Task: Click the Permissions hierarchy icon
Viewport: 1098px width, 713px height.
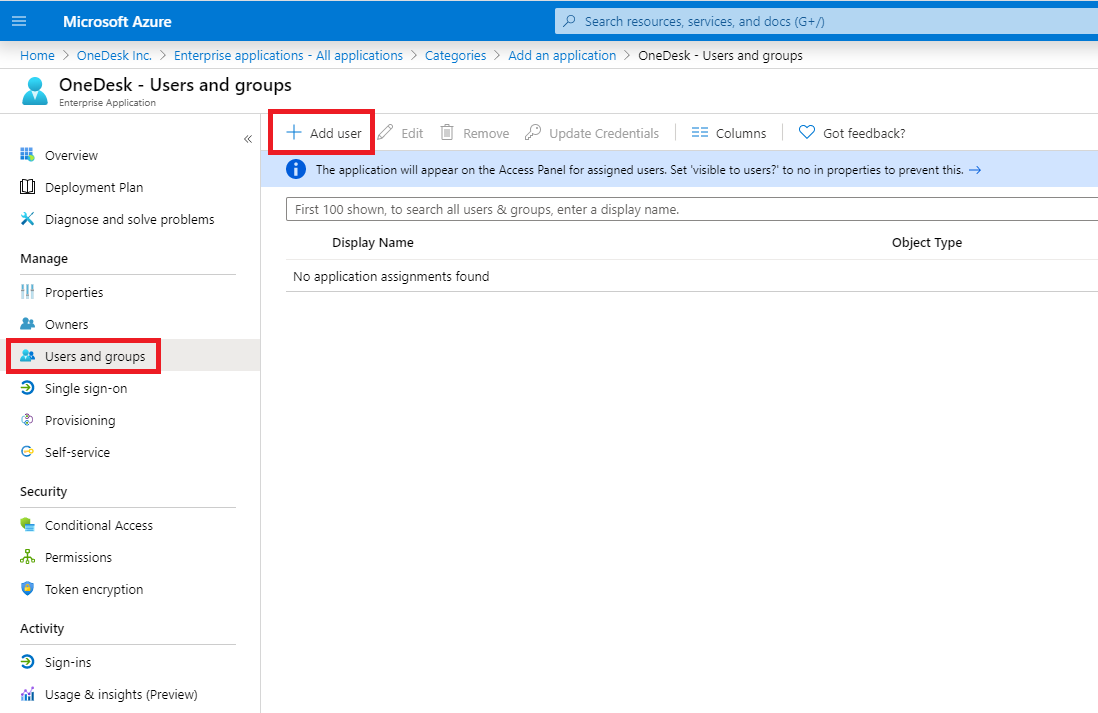Action: pos(27,557)
